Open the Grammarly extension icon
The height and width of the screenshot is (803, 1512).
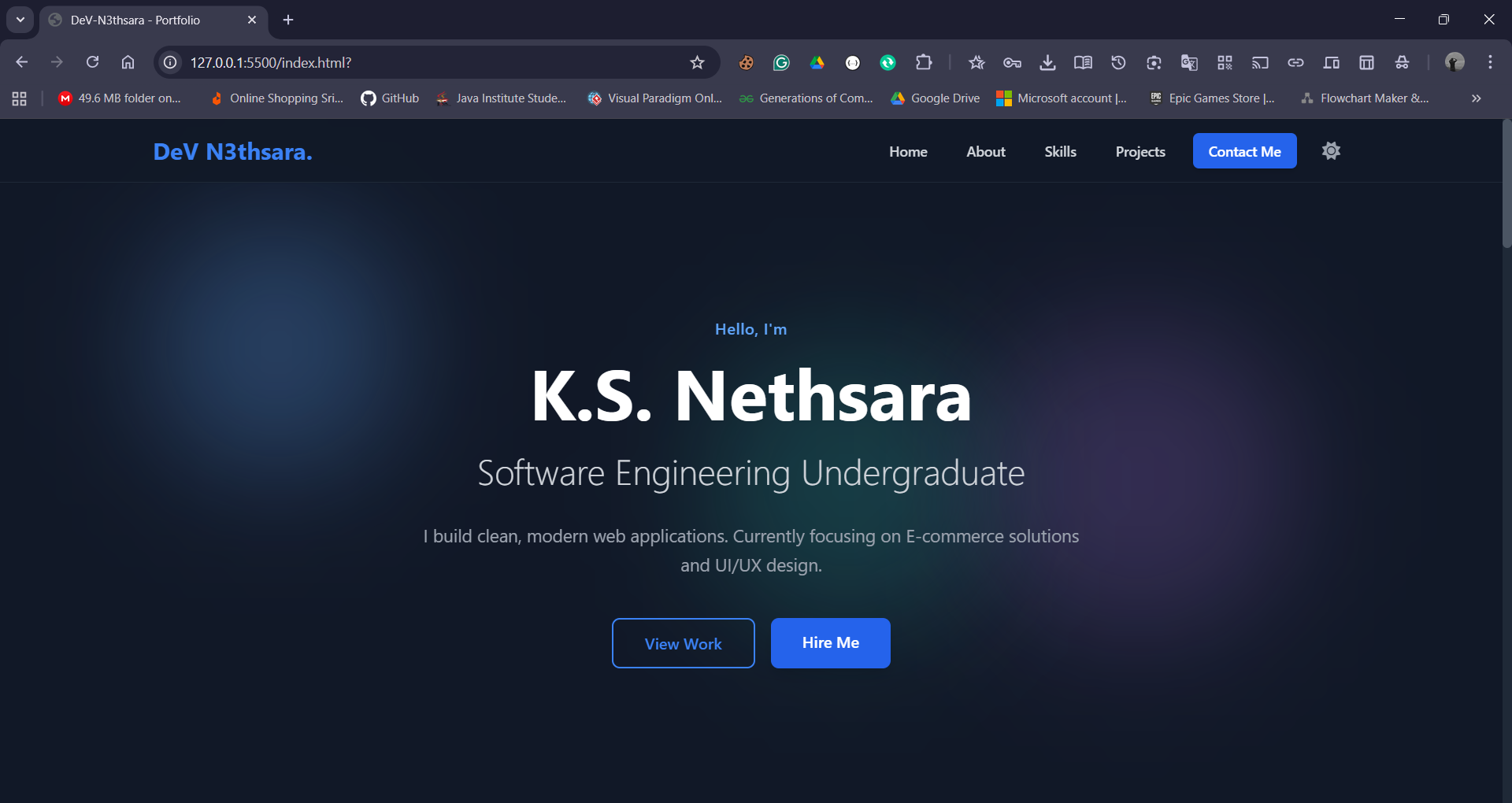point(781,62)
